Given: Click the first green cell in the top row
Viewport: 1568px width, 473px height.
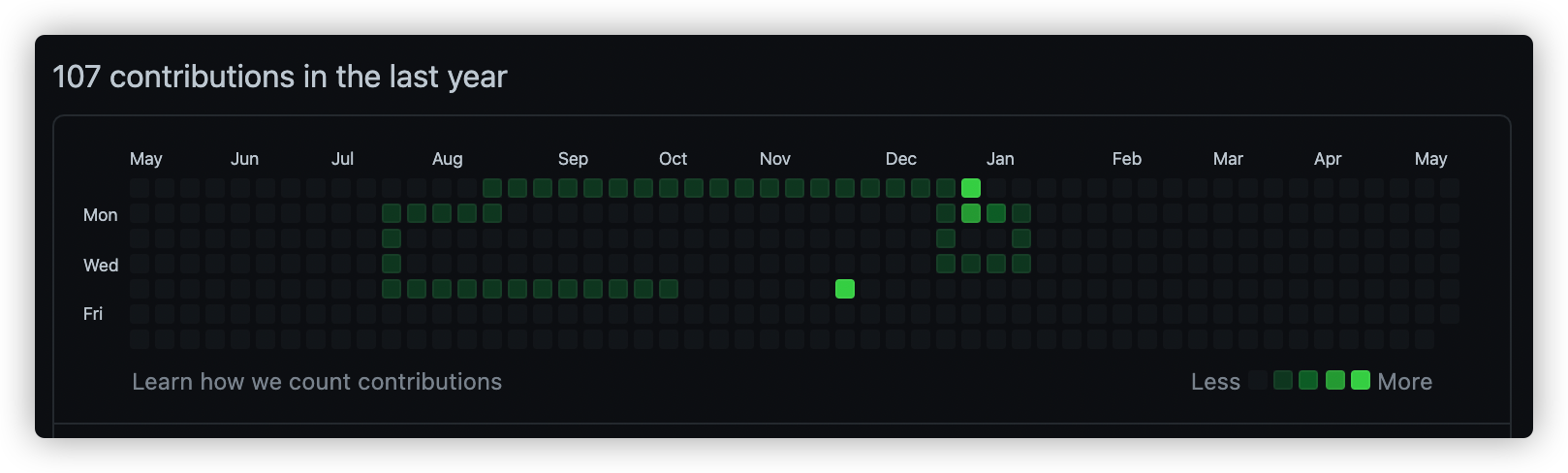Looking at the screenshot, I should pyautogui.click(x=492, y=188).
